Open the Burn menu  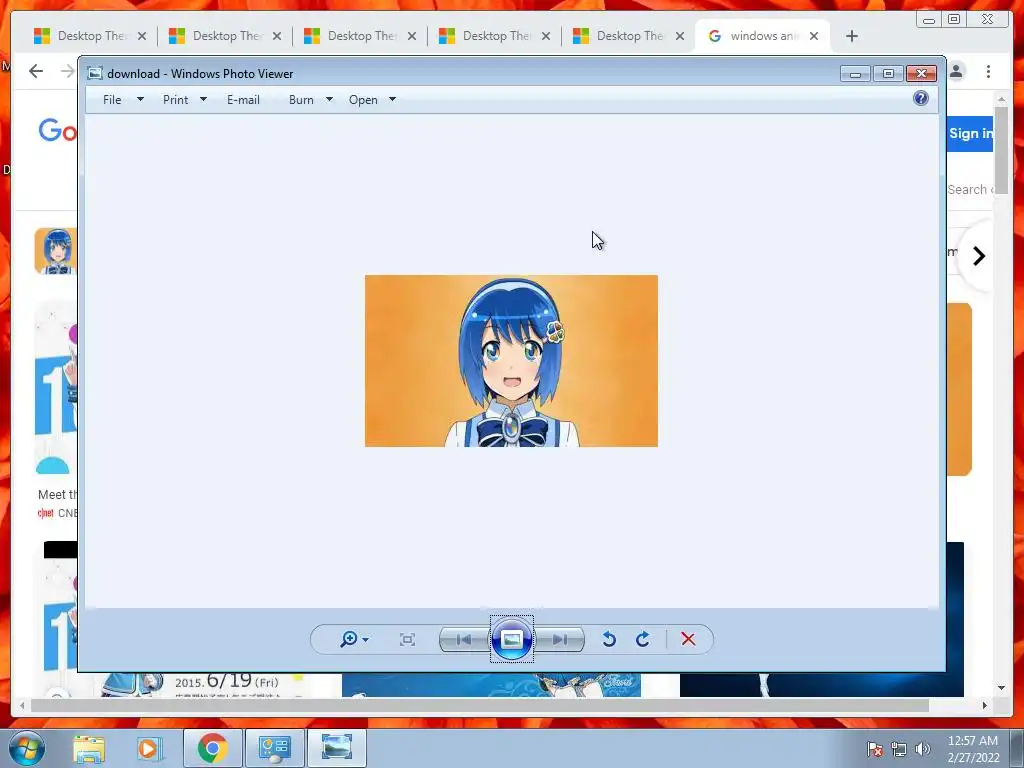tap(301, 100)
